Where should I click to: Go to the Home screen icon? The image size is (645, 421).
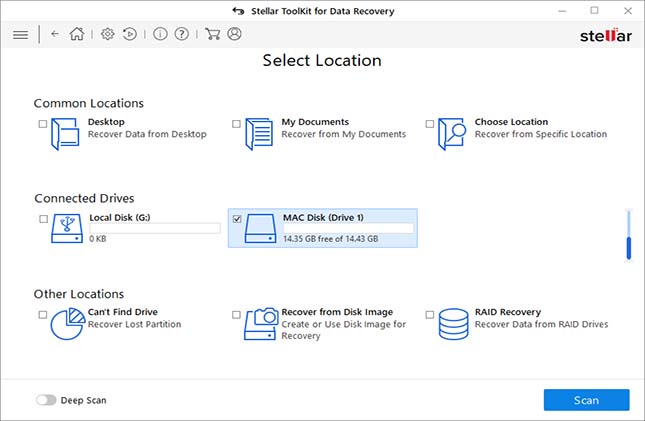click(77, 34)
